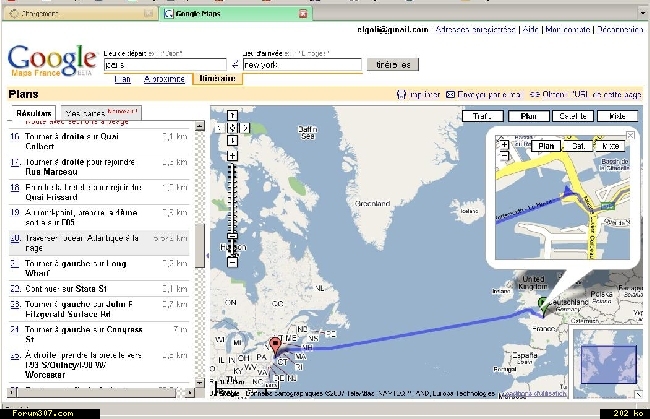Select Plan view in the info bubble

546,146
